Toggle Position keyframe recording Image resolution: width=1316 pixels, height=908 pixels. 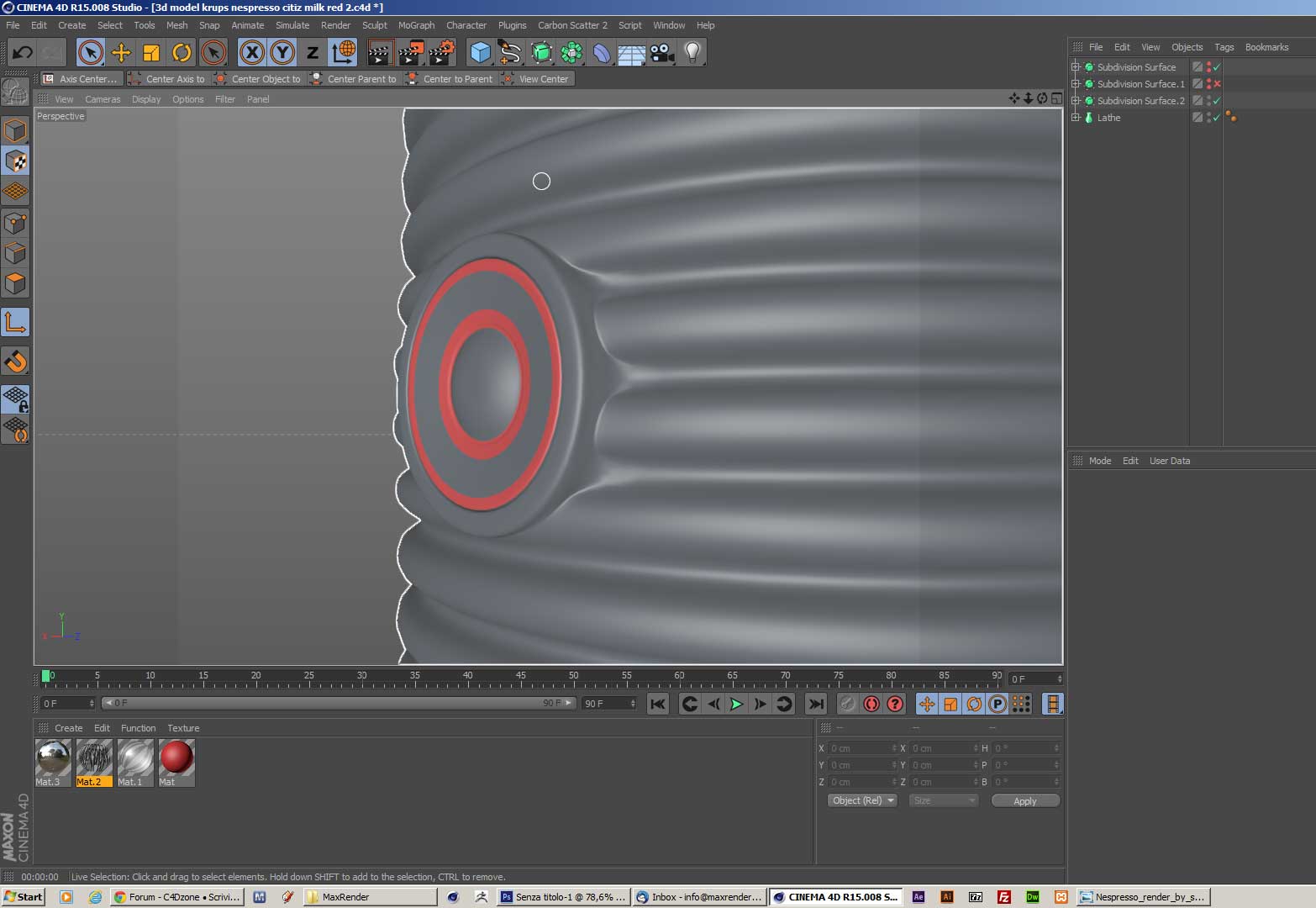pos(927,704)
